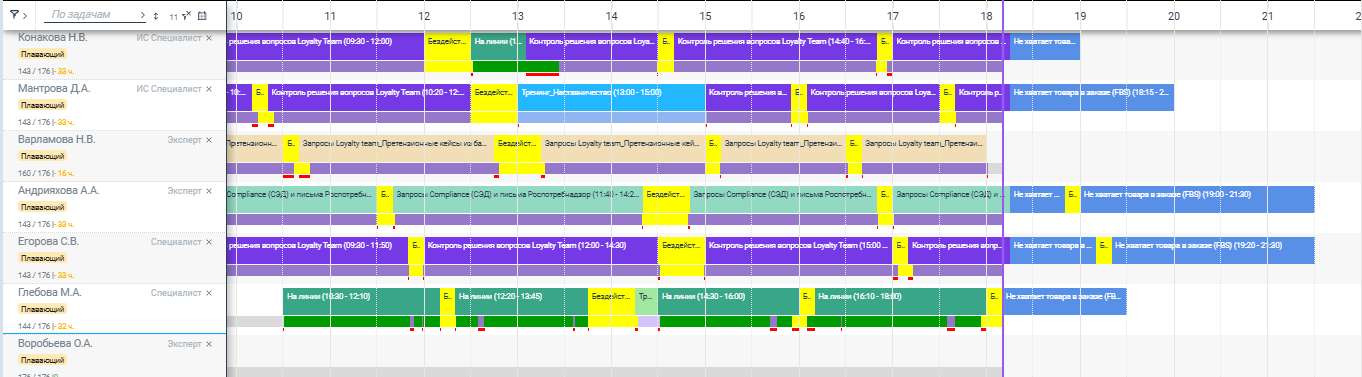Viewport: 1362px width, 377px height.
Task: Select employee Андрияхова А.А.
Action: pos(59,190)
